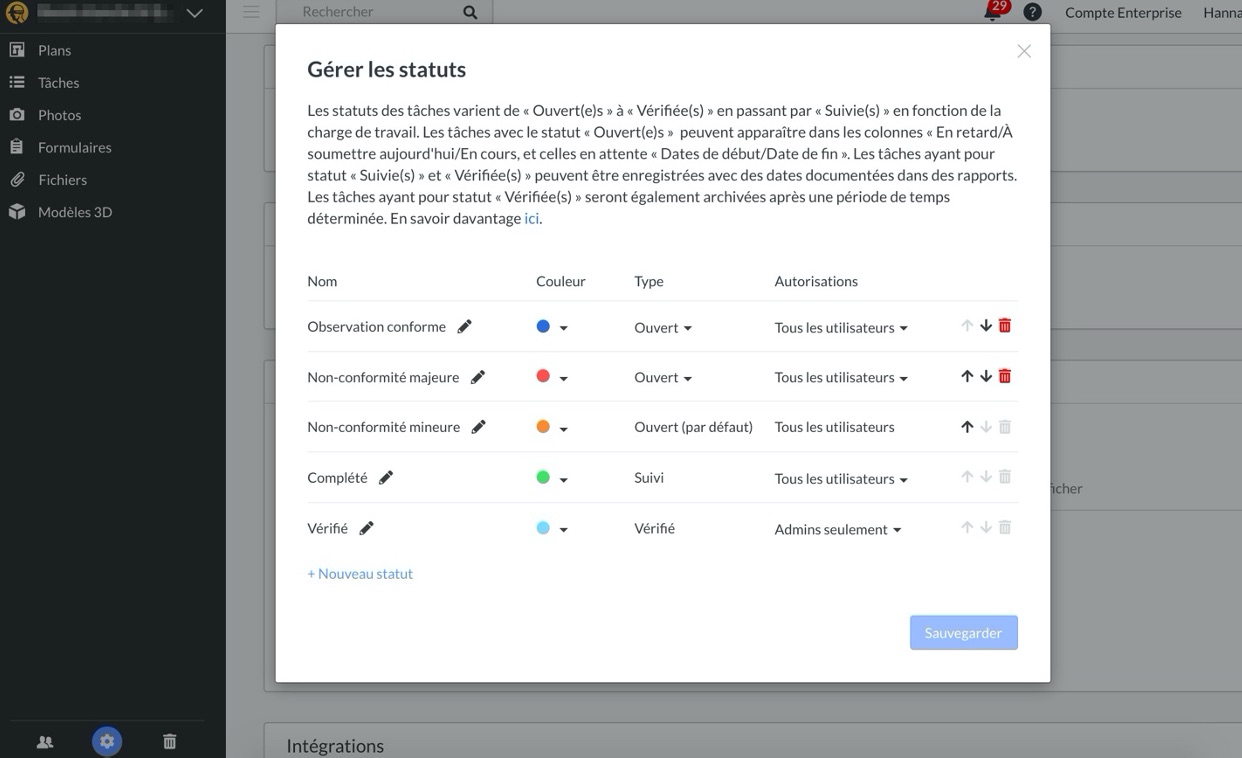Toggle the hamburger menu in top bar
Image resolution: width=1242 pixels, height=758 pixels.
coord(251,12)
